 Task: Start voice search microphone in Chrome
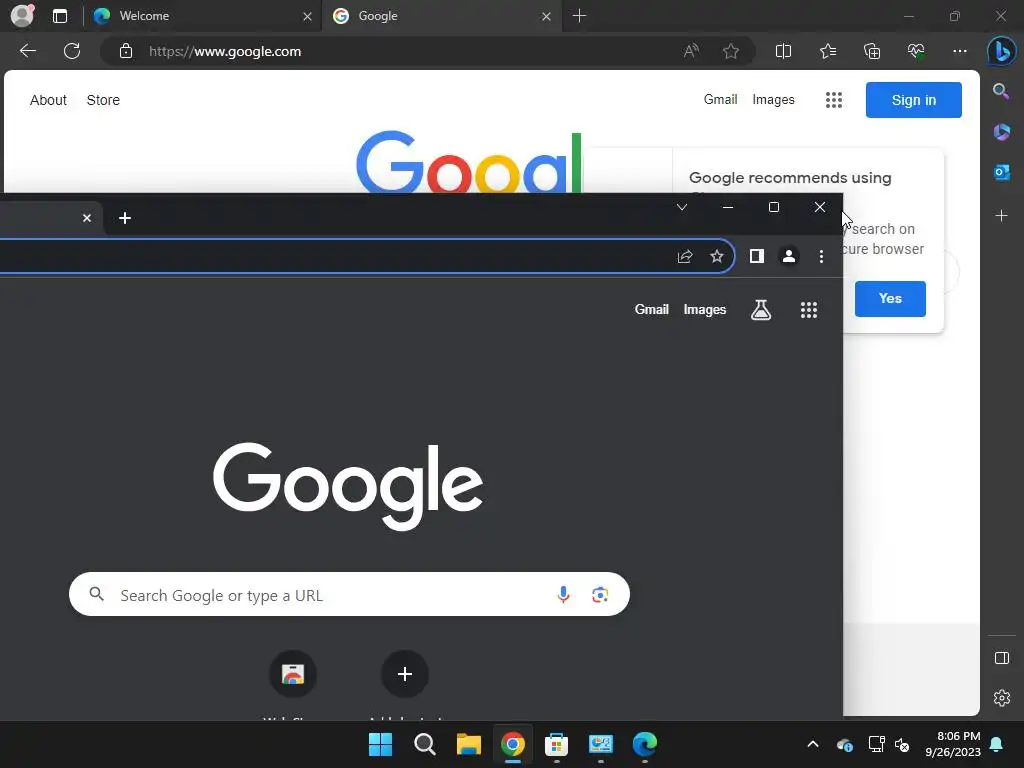[563, 594]
